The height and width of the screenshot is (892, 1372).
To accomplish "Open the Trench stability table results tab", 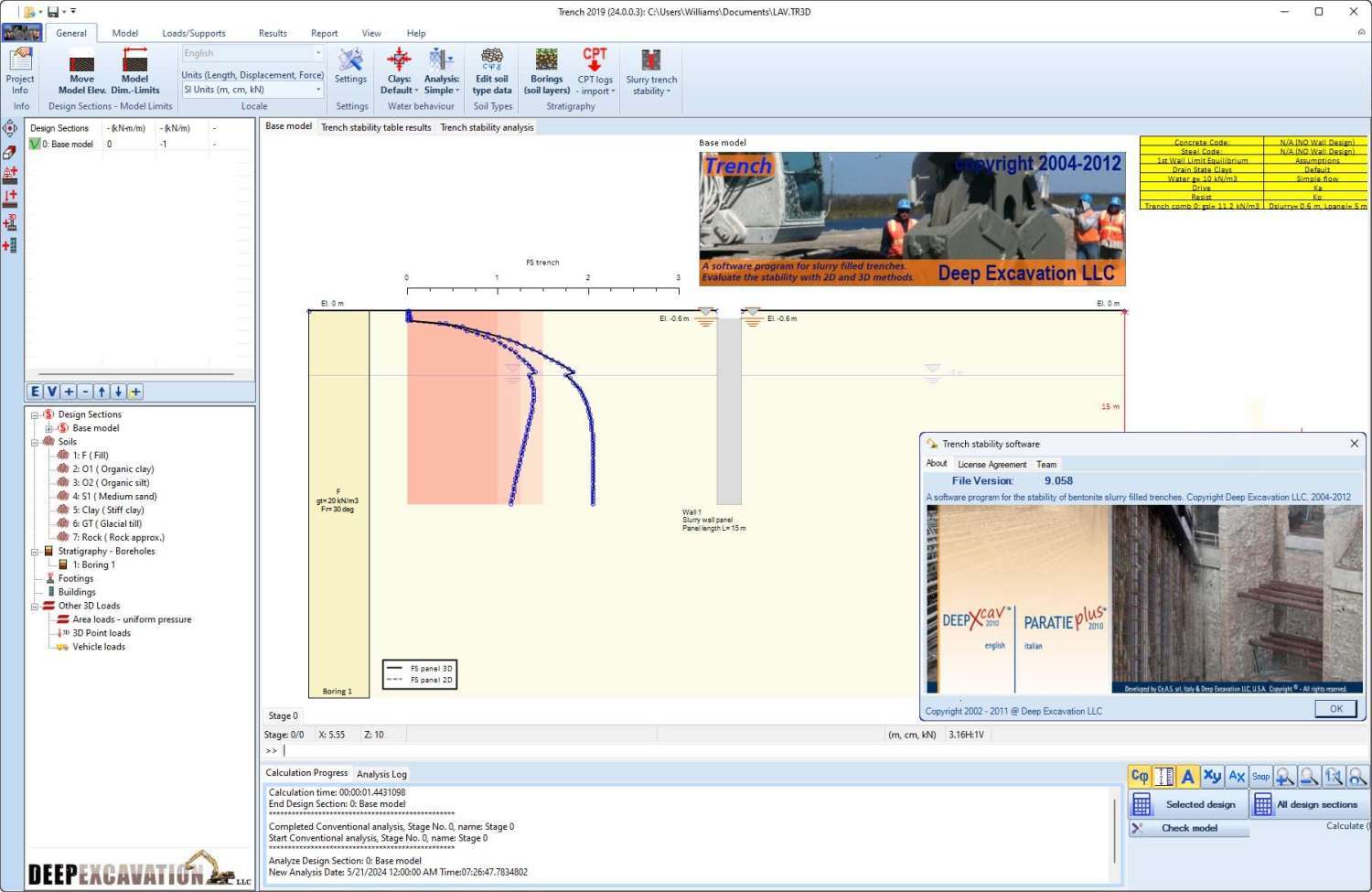I will pos(376,127).
